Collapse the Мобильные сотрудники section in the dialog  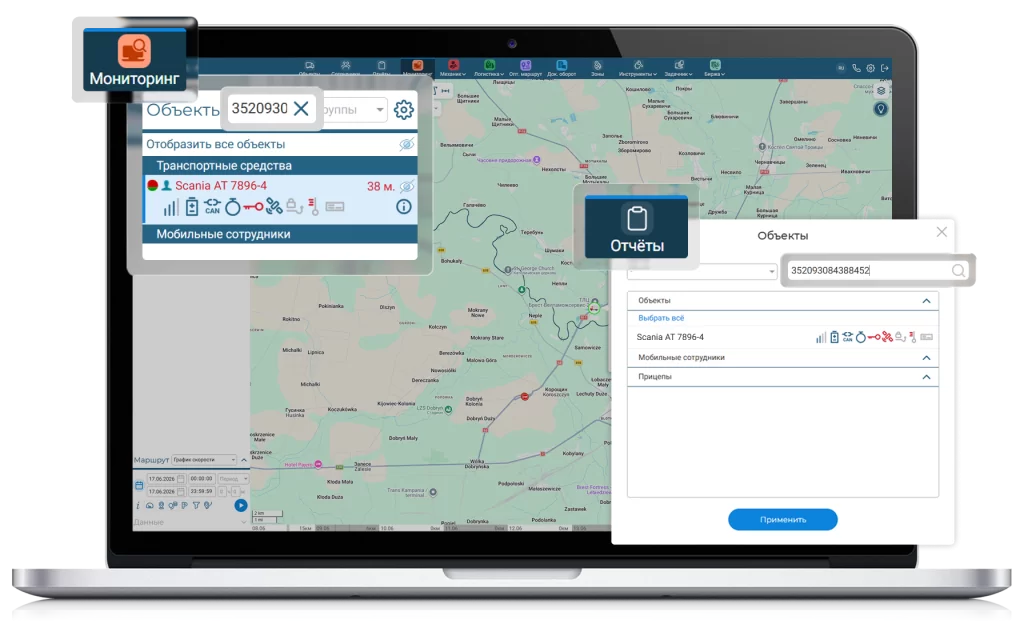click(x=926, y=358)
